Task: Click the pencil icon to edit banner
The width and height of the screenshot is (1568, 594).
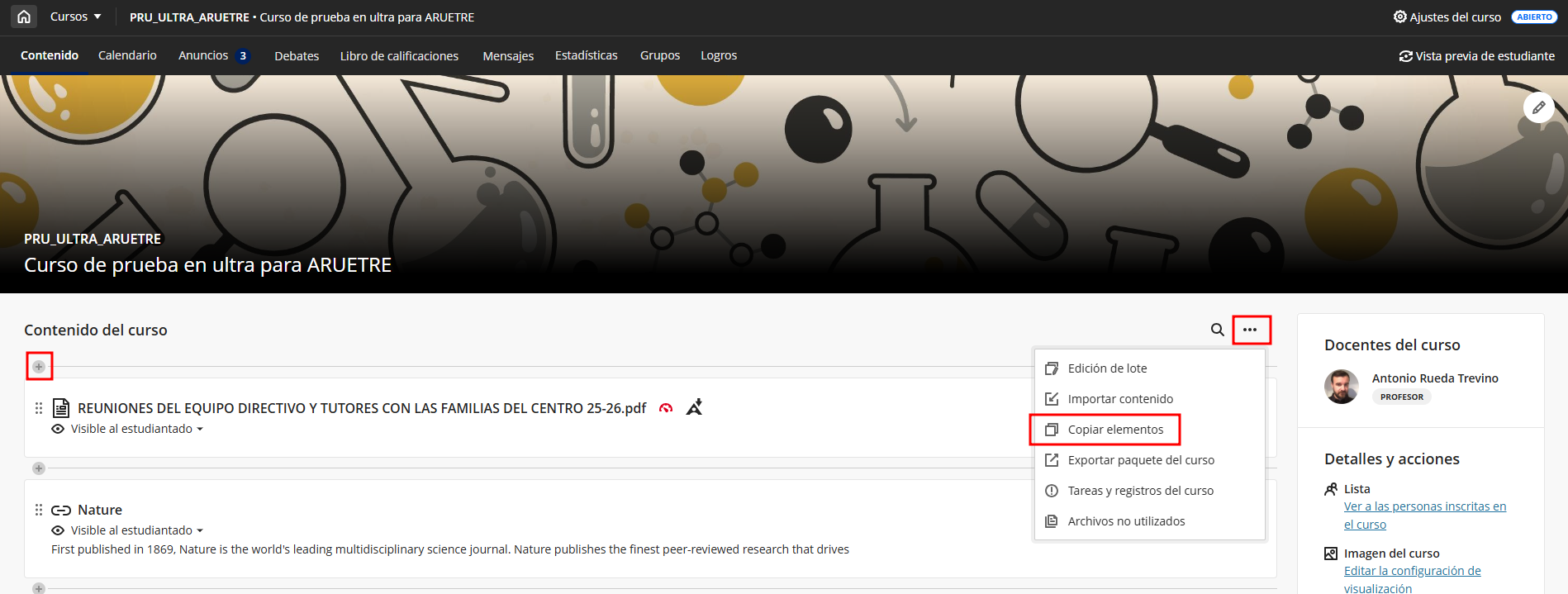Action: [1538, 107]
